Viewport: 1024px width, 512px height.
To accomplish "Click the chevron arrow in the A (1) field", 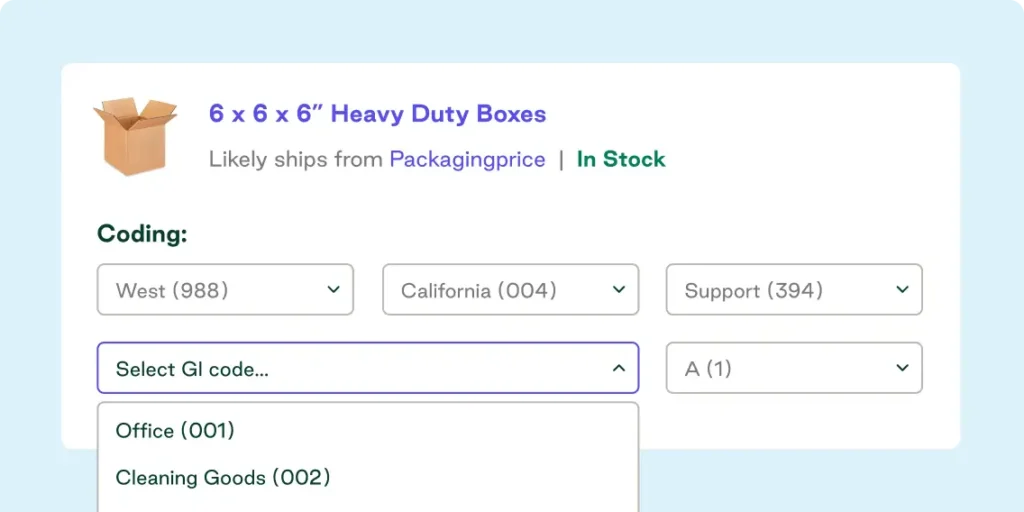I will point(902,369).
